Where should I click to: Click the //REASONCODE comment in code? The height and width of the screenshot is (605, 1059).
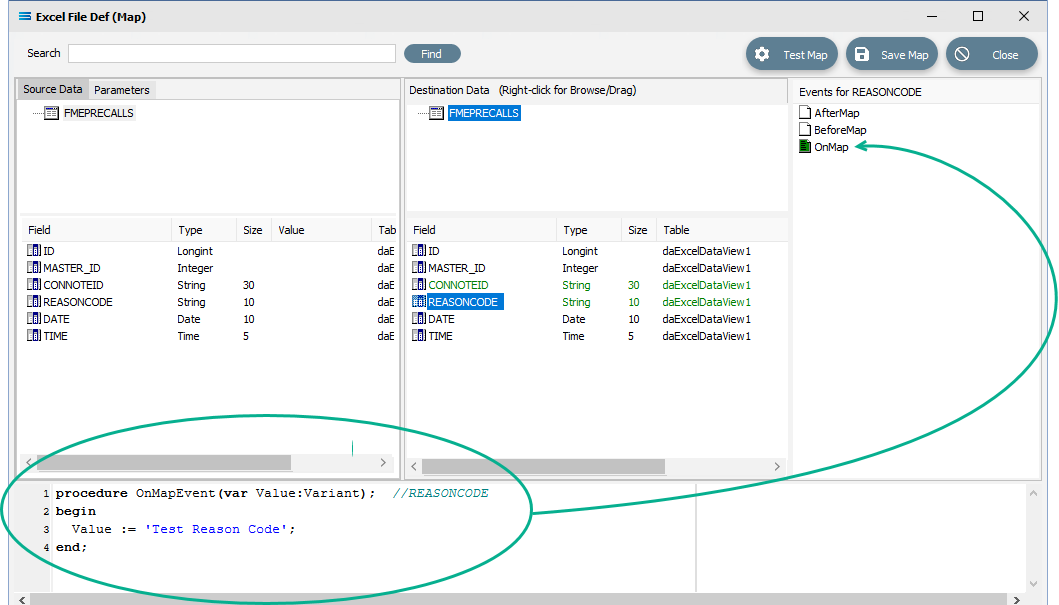(440, 493)
